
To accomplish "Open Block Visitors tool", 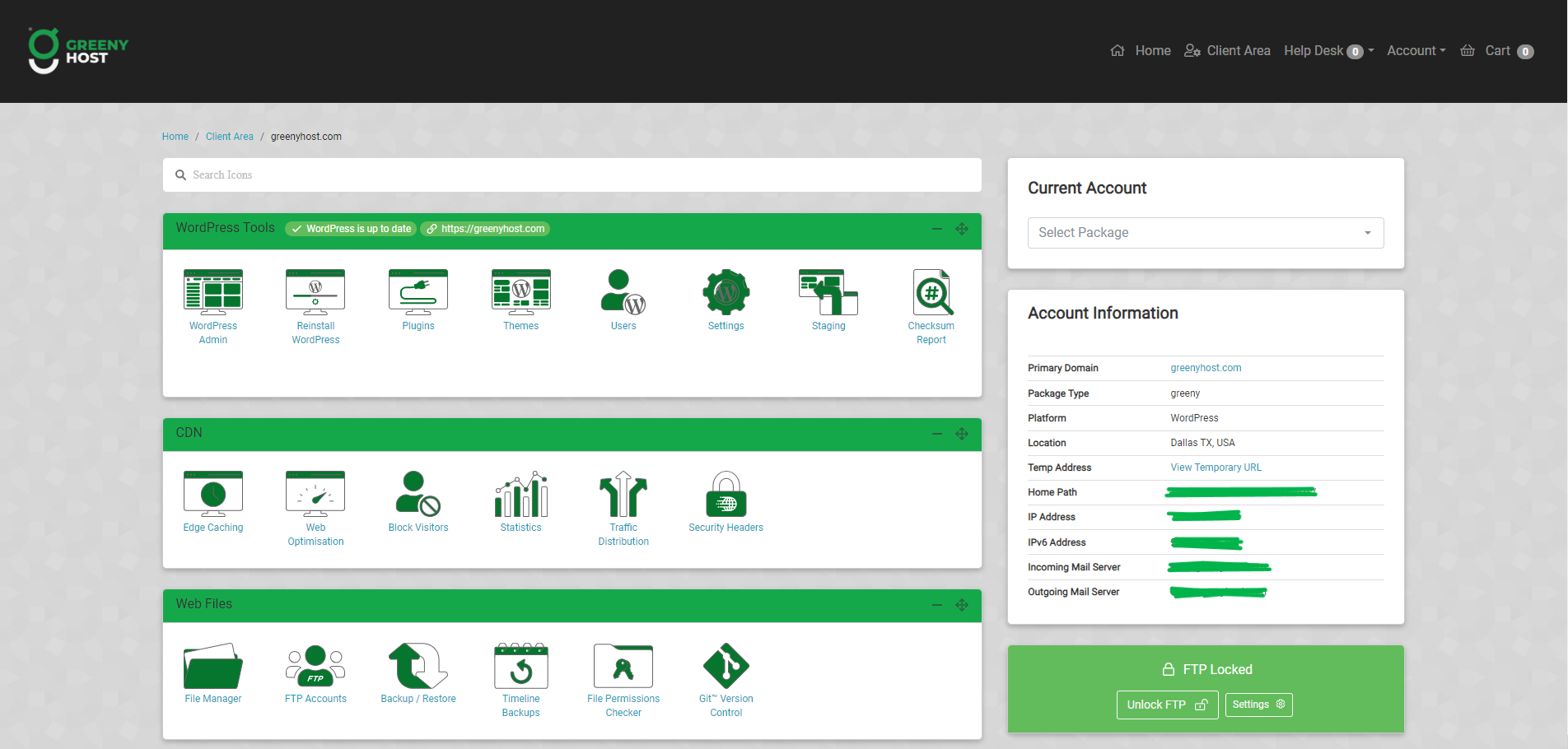I will click(x=418, y=501).
